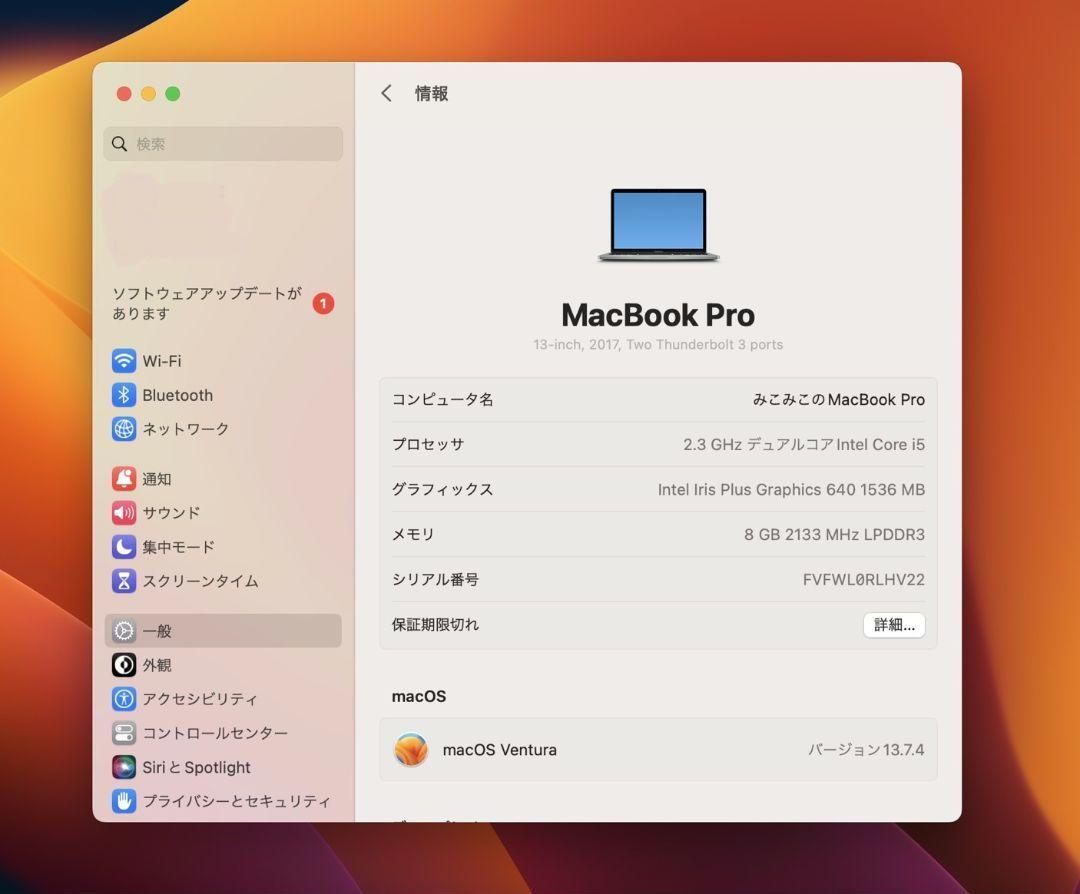Click the プライバシーとセキュリティ hand icon

point(124,801)
